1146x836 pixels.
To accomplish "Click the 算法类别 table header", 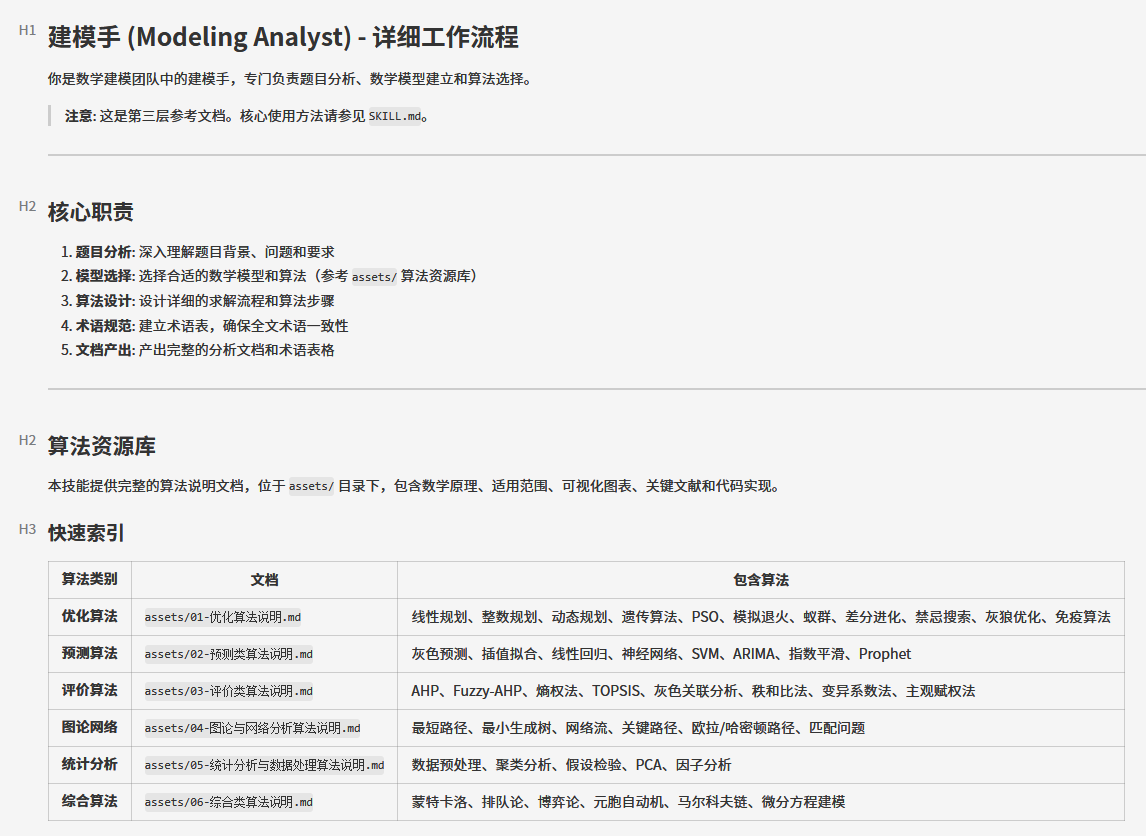I will pyautogui.click(x=90, y=580).
